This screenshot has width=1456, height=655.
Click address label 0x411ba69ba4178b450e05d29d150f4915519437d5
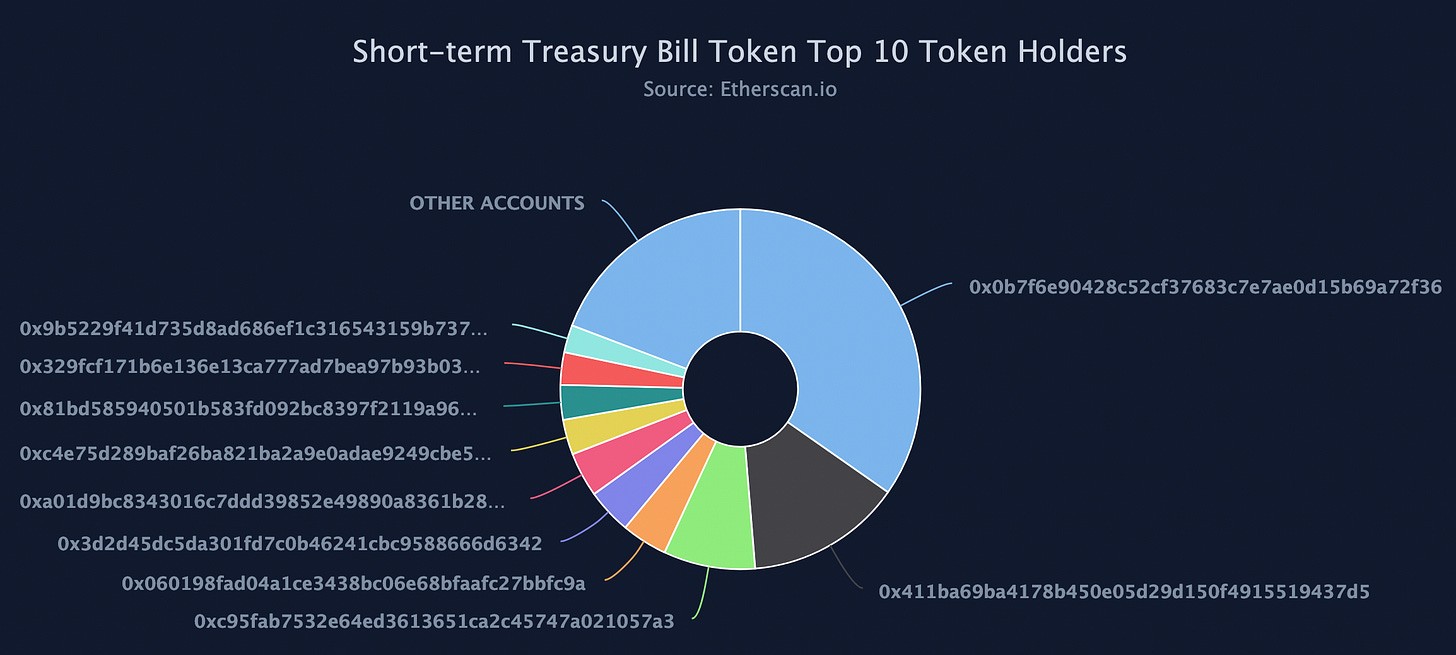pos(1124,591)
